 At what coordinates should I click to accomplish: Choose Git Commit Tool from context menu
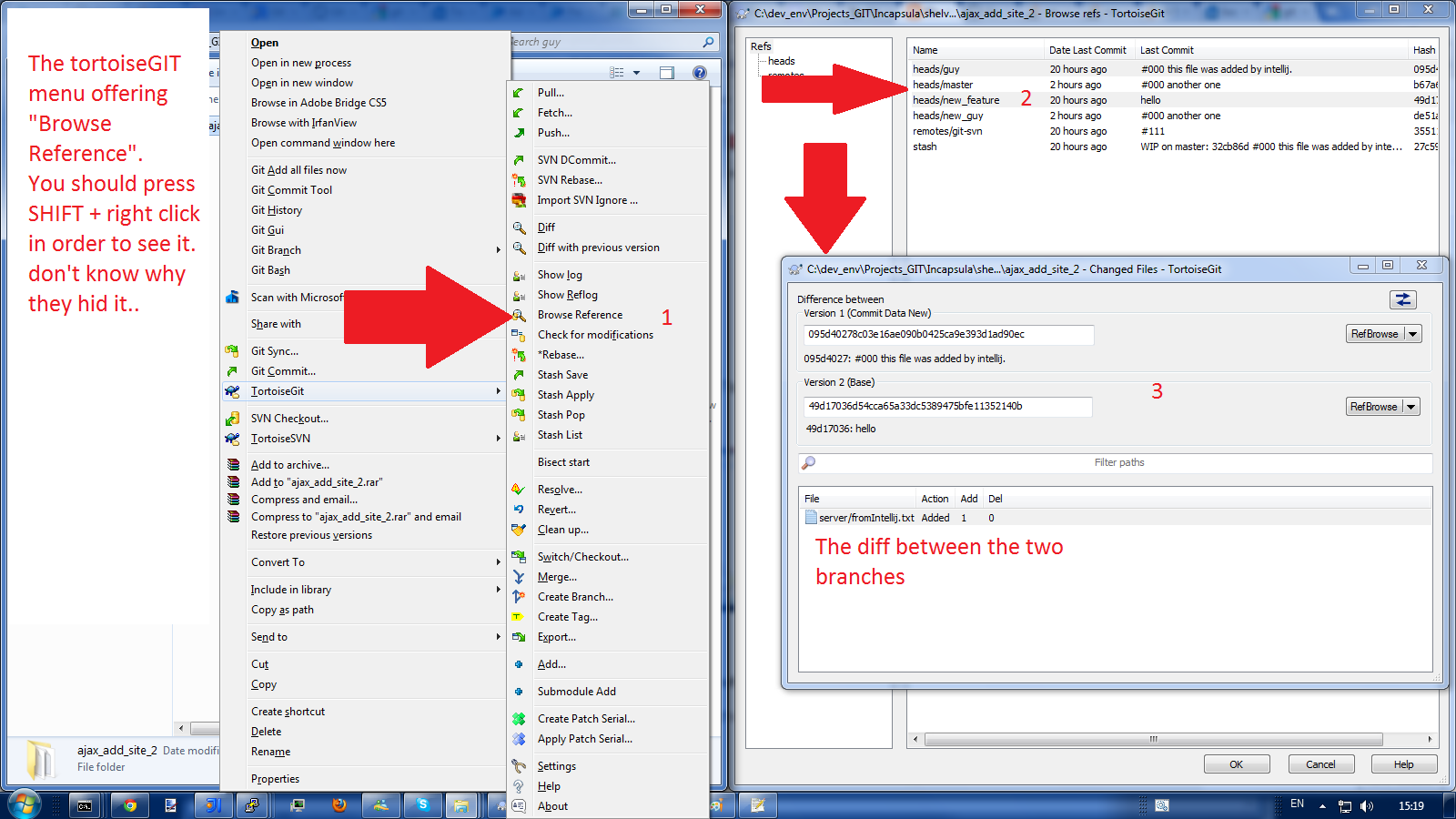pyautogui.click(x=291, y=190)
